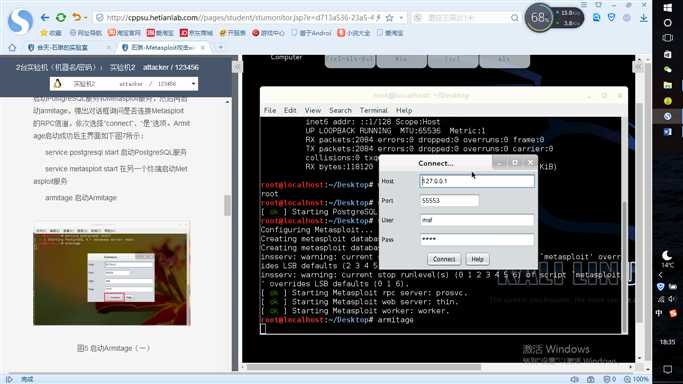Click the home icon beside the tabs
This screenshot has height=384, width=683.
click(12, 47)
